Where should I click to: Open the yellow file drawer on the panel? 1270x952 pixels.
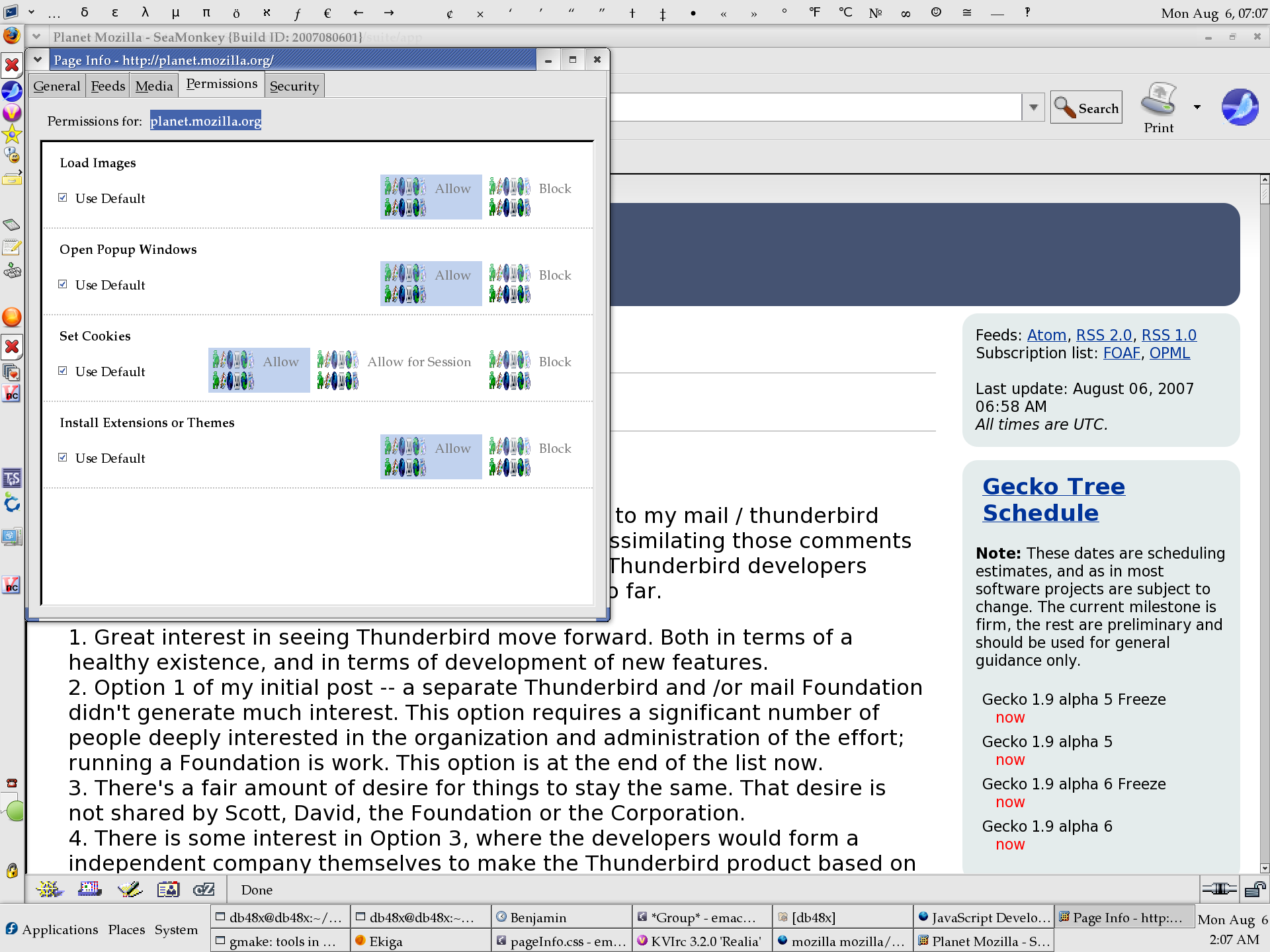[12, 178]
